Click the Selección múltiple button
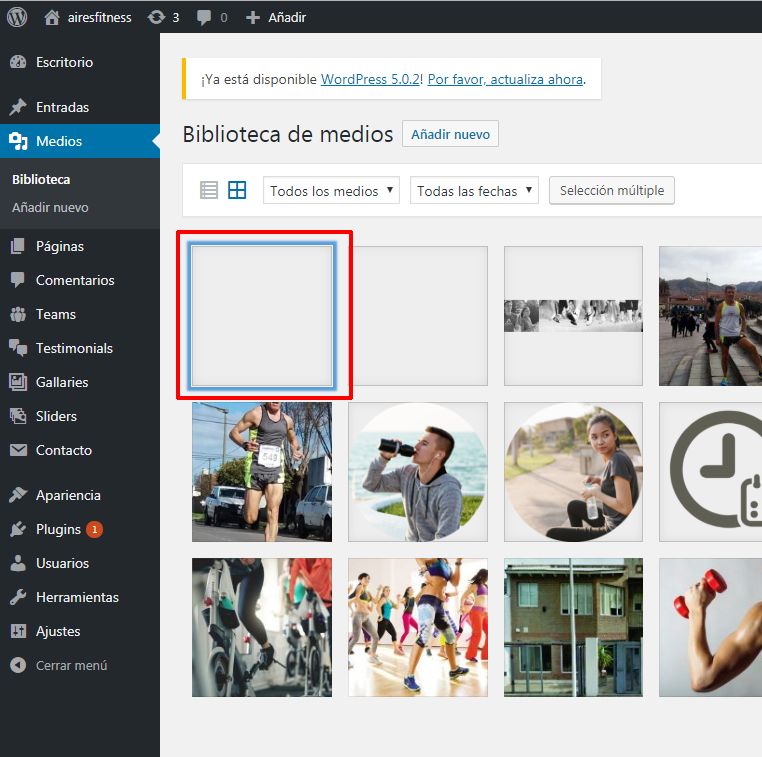The height and width of the screenshot is (757, 762). click(611, 190)
